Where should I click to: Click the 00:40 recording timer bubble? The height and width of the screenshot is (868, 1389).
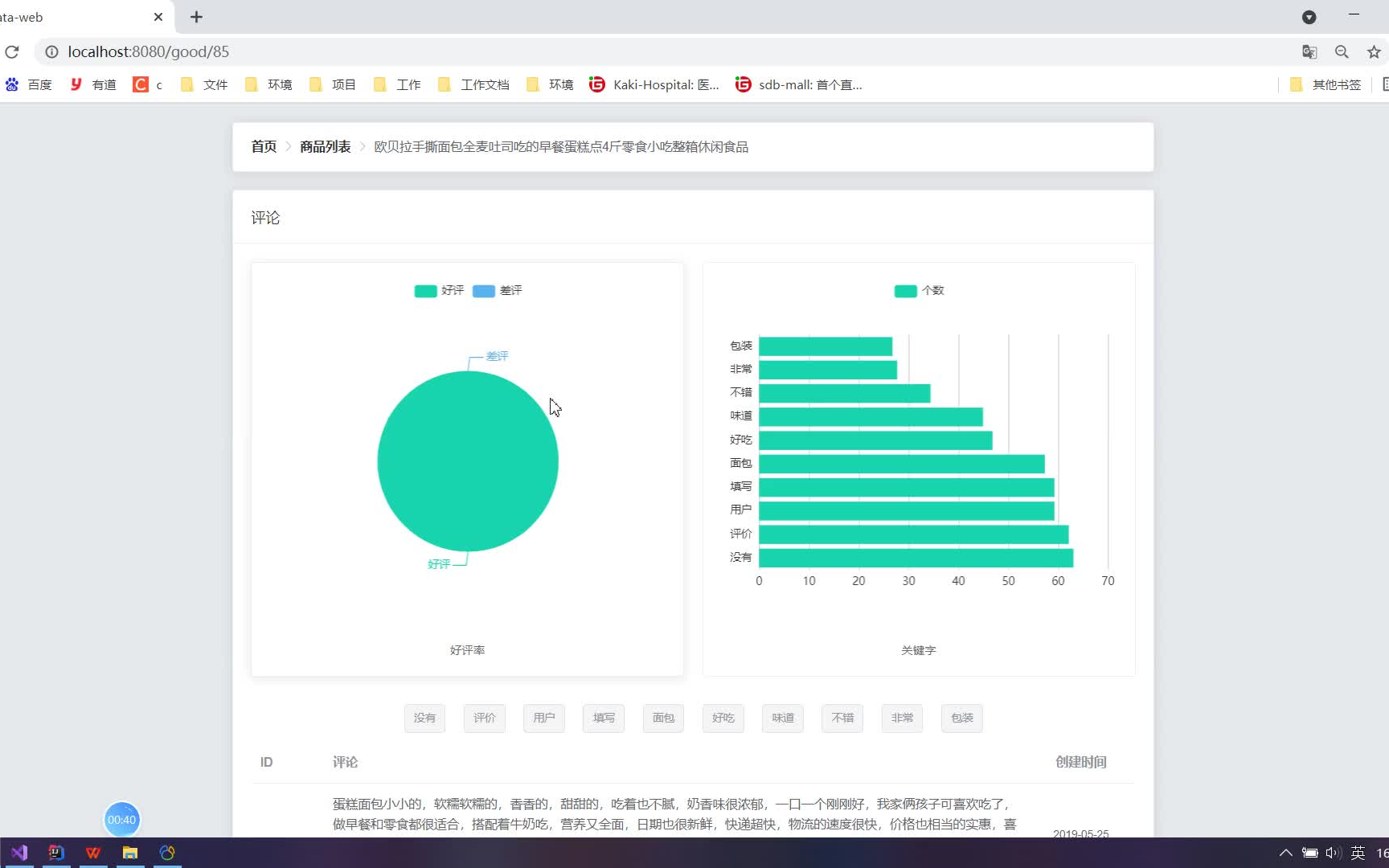click(121, 819)
